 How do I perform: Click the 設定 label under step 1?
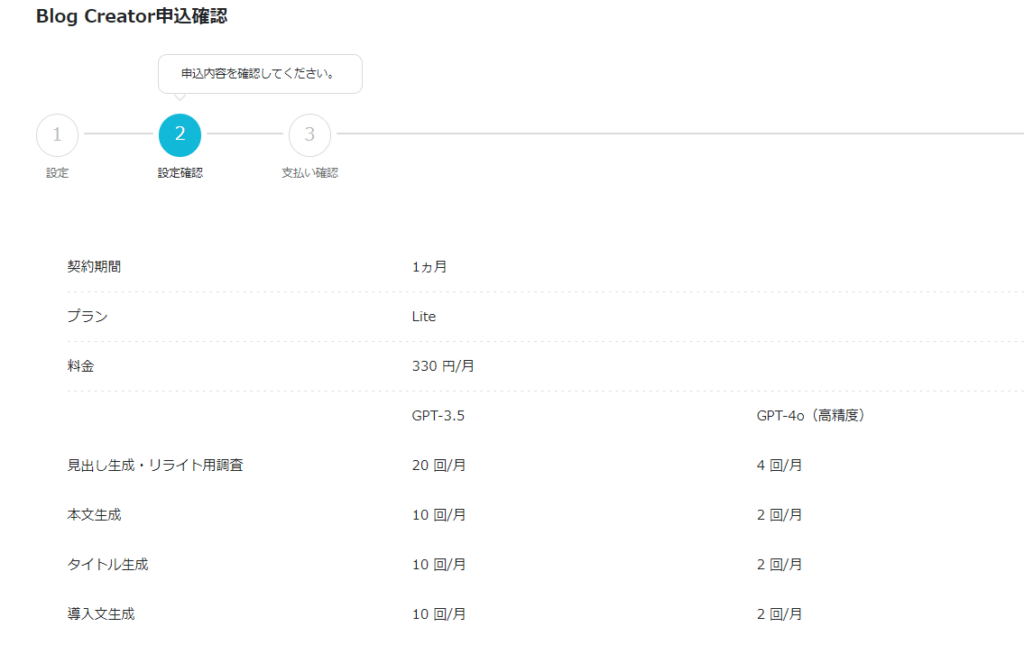[x=57, y=173]
